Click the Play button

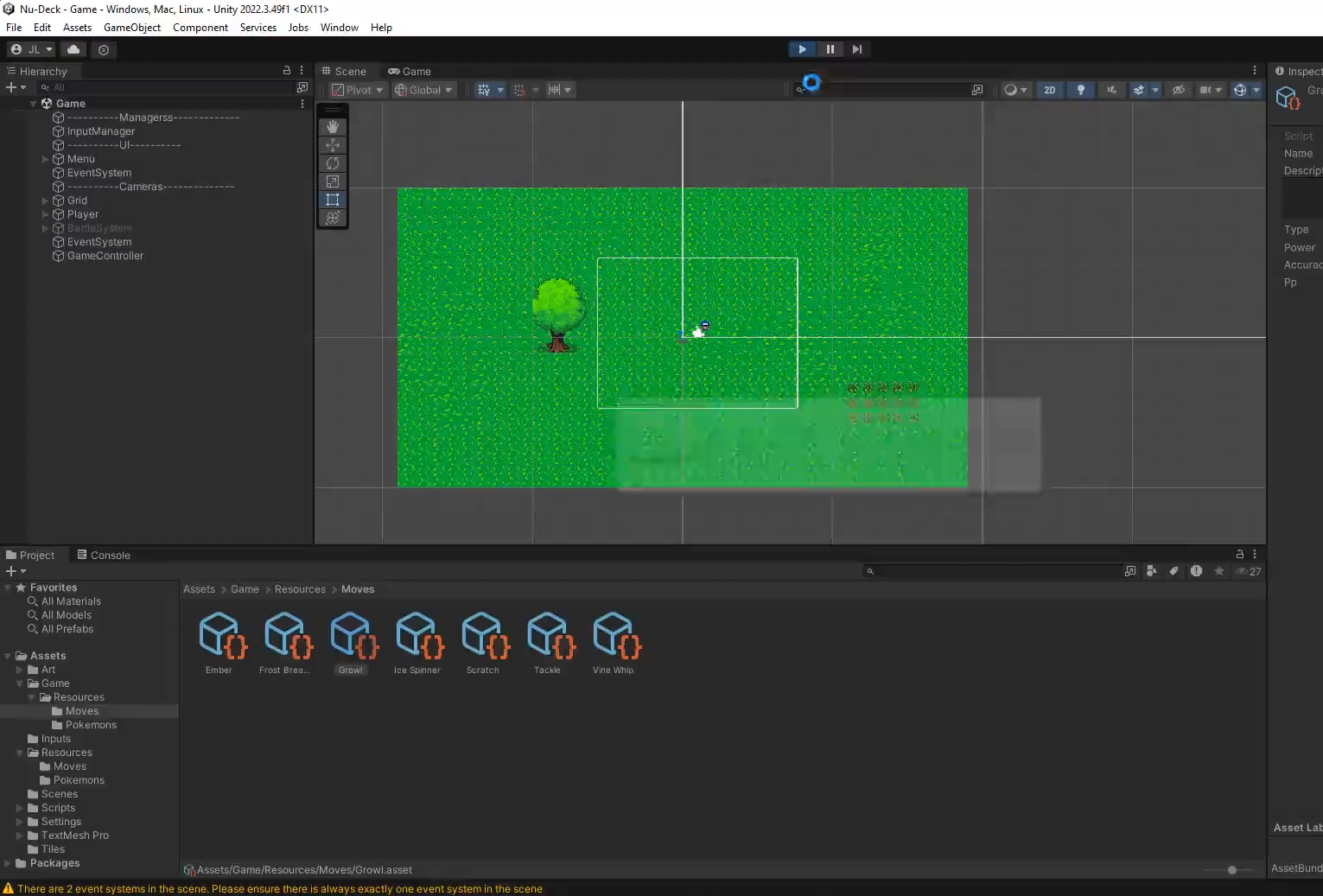click(x=802, y=49)
